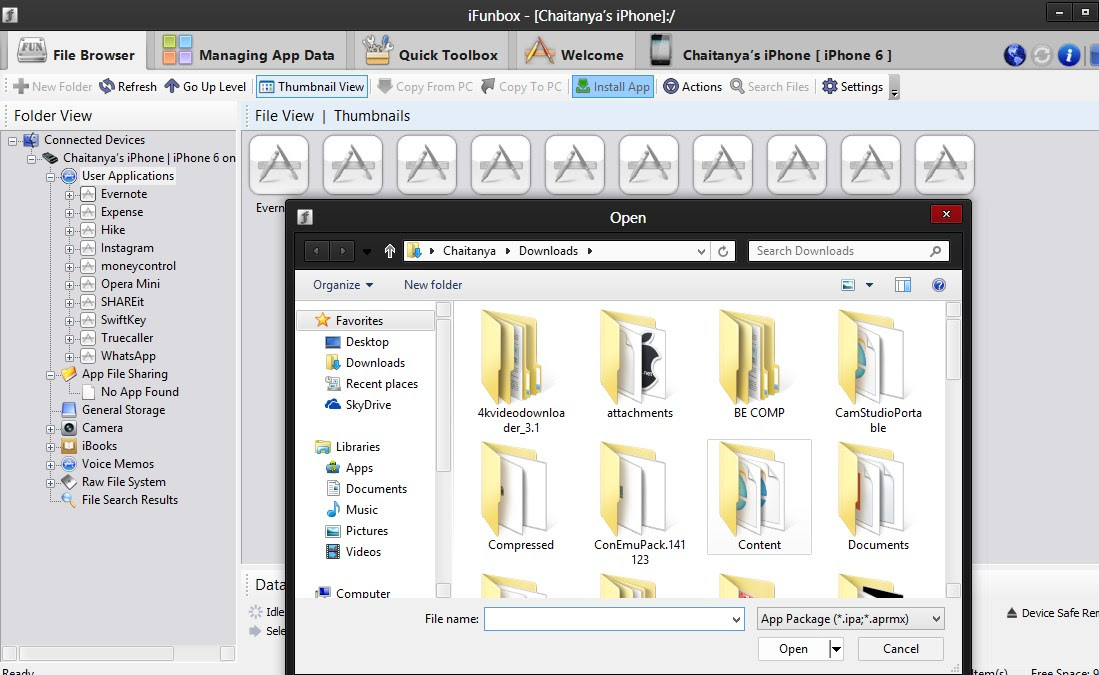The height and width of the screenshot is (675, 1099).
Task: Click the address bar refresh icon
Action: point(723,251)
